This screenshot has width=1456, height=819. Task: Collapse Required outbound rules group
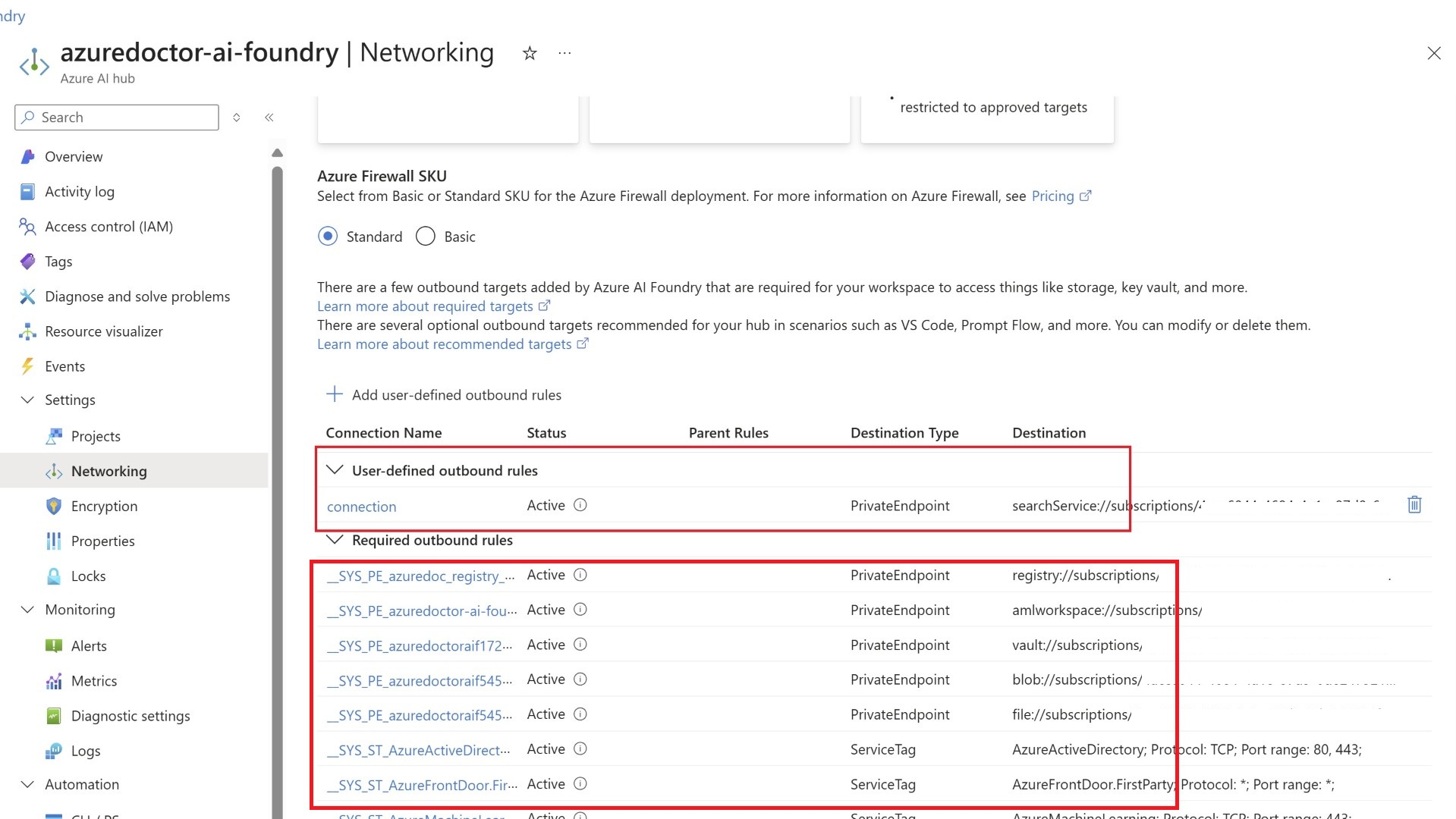point(335,540)
